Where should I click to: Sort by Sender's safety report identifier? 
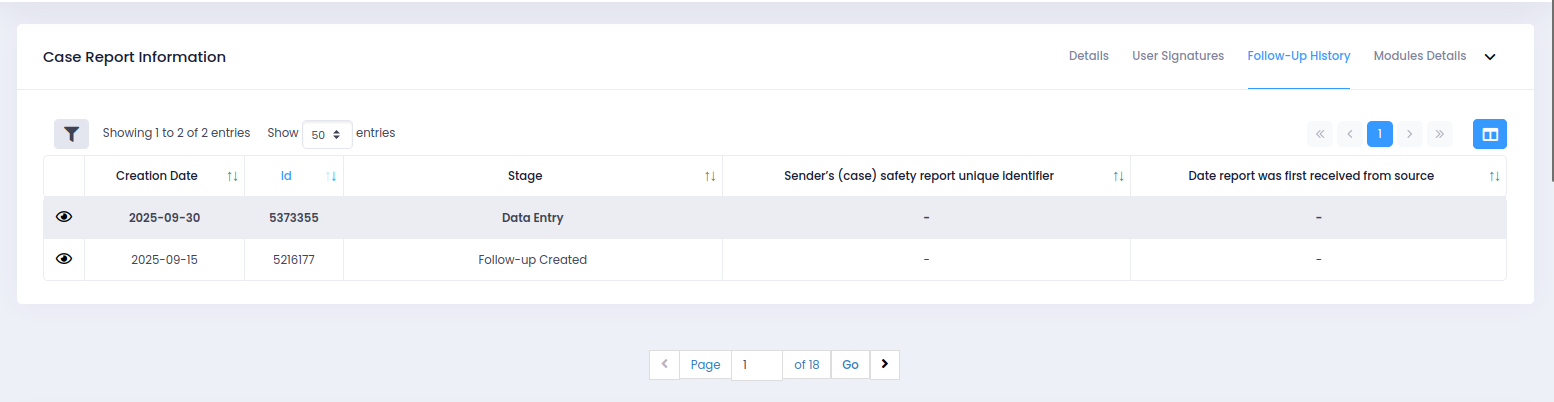[x=1118, y=176]
